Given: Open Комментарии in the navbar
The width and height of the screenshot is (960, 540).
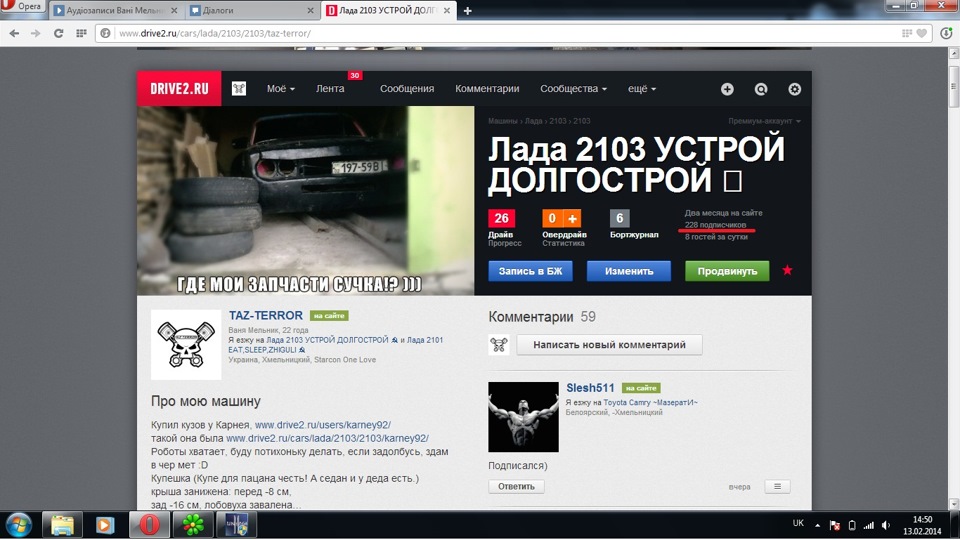Looking at the screenshot, I should coord(487,89).
